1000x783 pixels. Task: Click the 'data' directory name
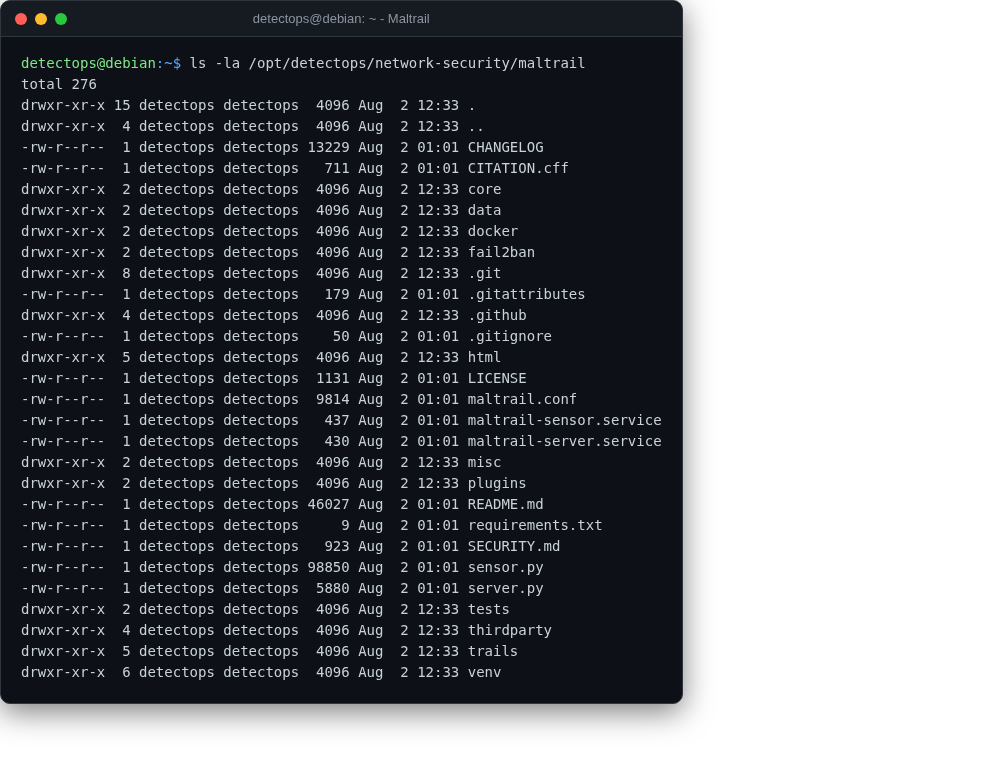click(x=485, y=210)
